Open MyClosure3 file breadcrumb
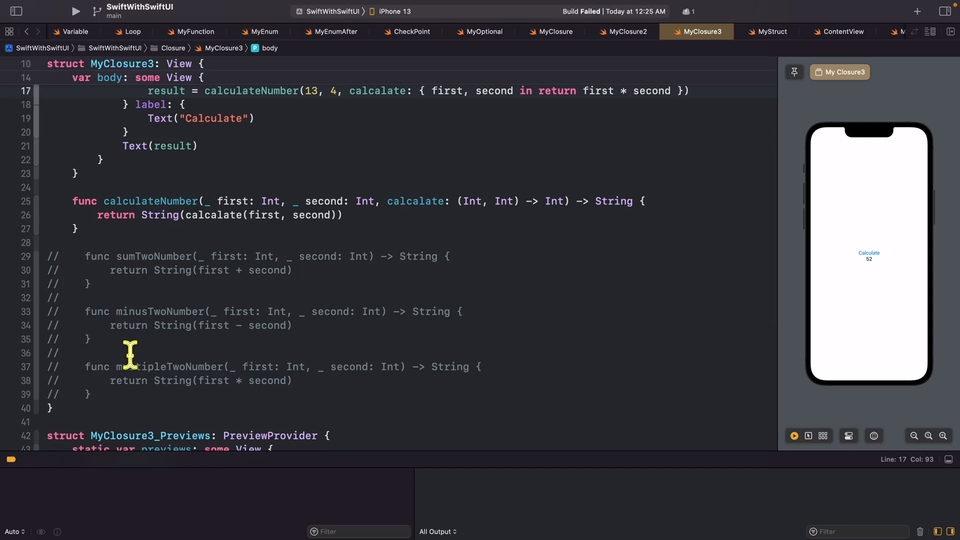The width and height of the screenshot is (960, 540). 219,48
